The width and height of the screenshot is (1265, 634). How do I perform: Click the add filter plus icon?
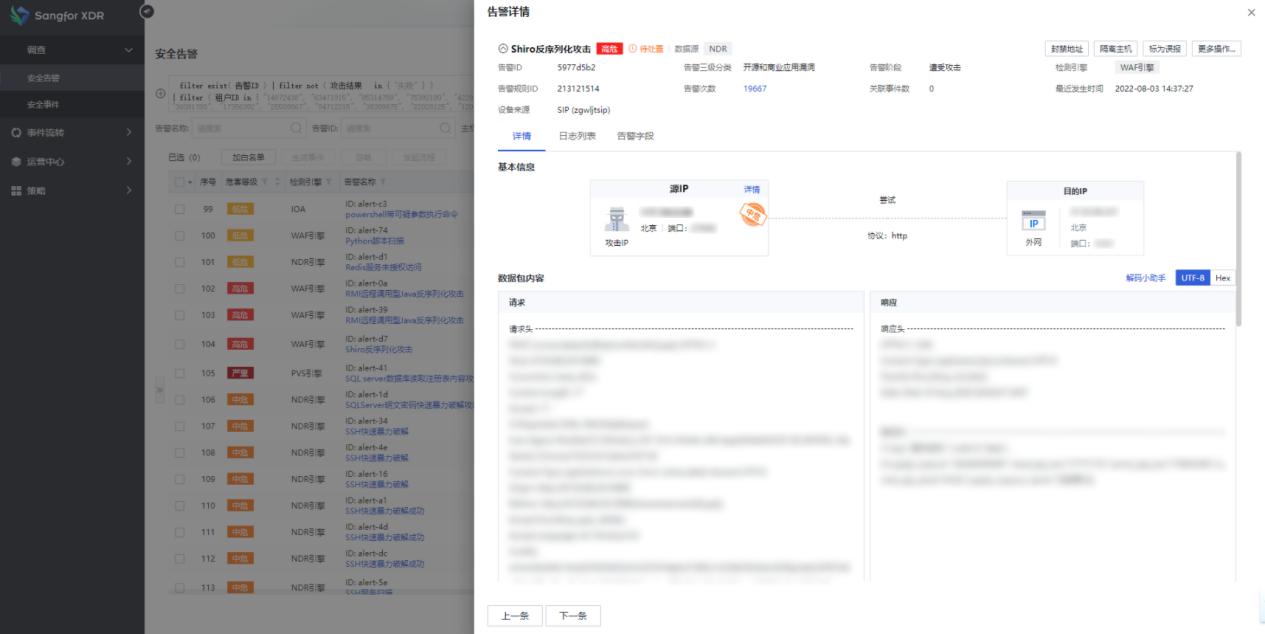161,93
